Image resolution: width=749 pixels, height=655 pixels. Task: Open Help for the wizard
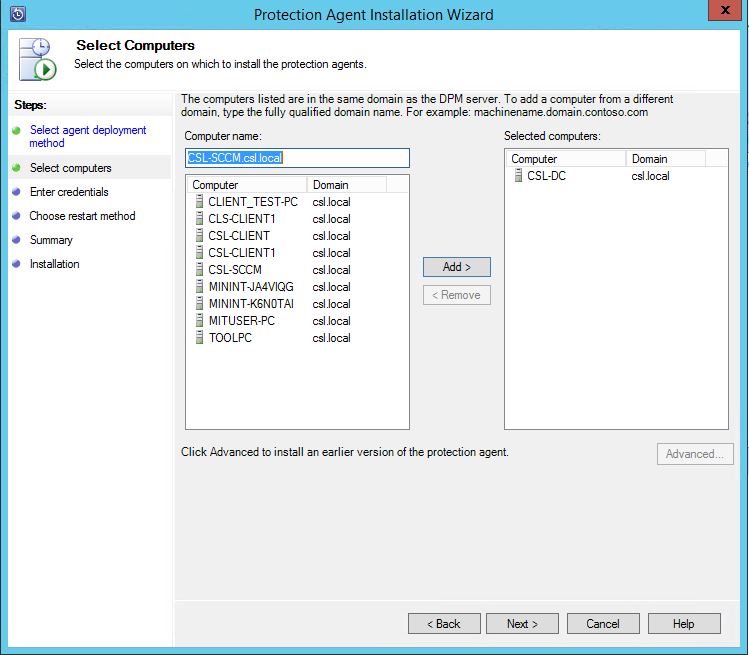tap(684, 623)
